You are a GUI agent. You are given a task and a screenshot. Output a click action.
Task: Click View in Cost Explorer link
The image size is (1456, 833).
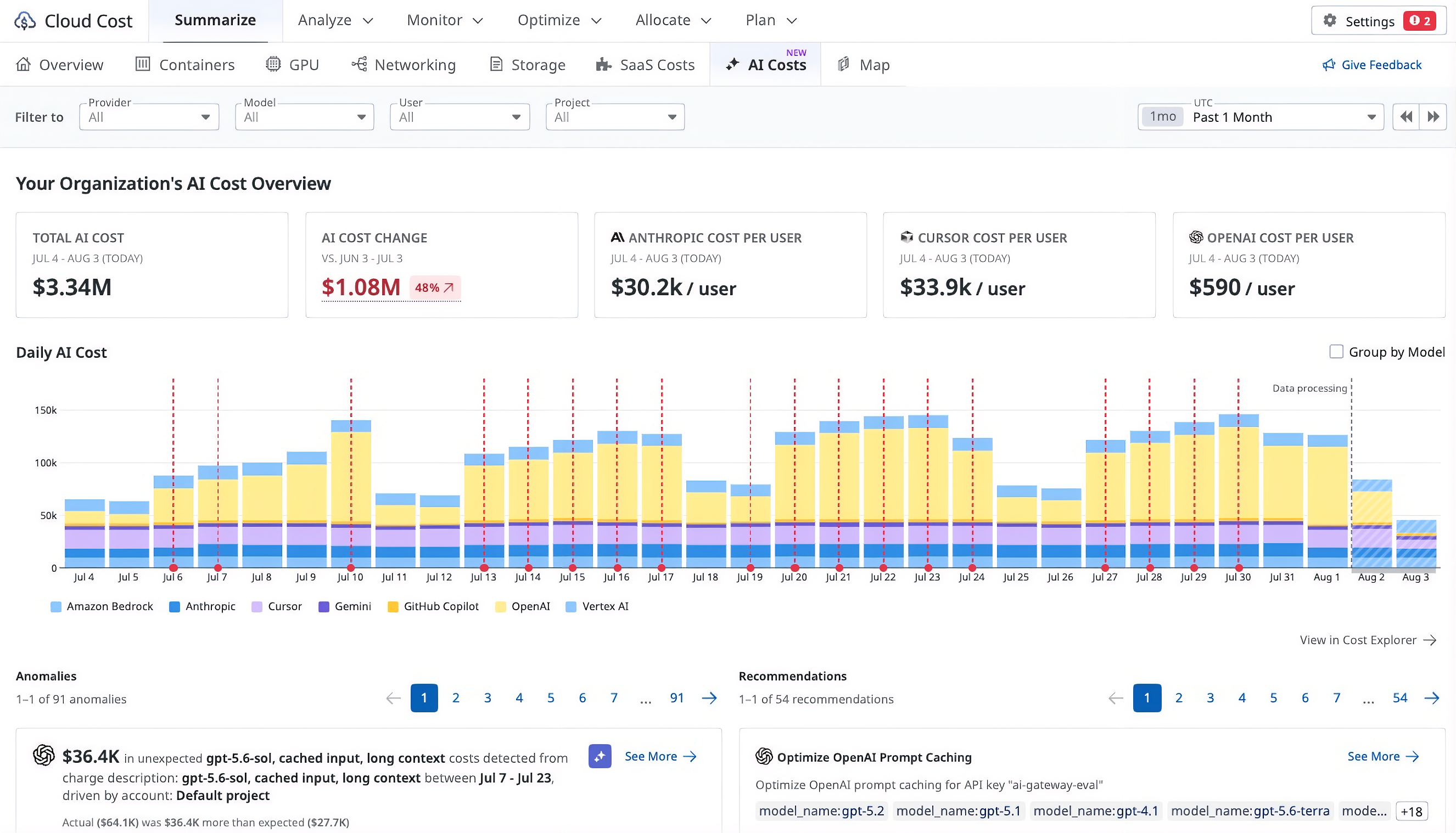click(x=1368, y=640)
